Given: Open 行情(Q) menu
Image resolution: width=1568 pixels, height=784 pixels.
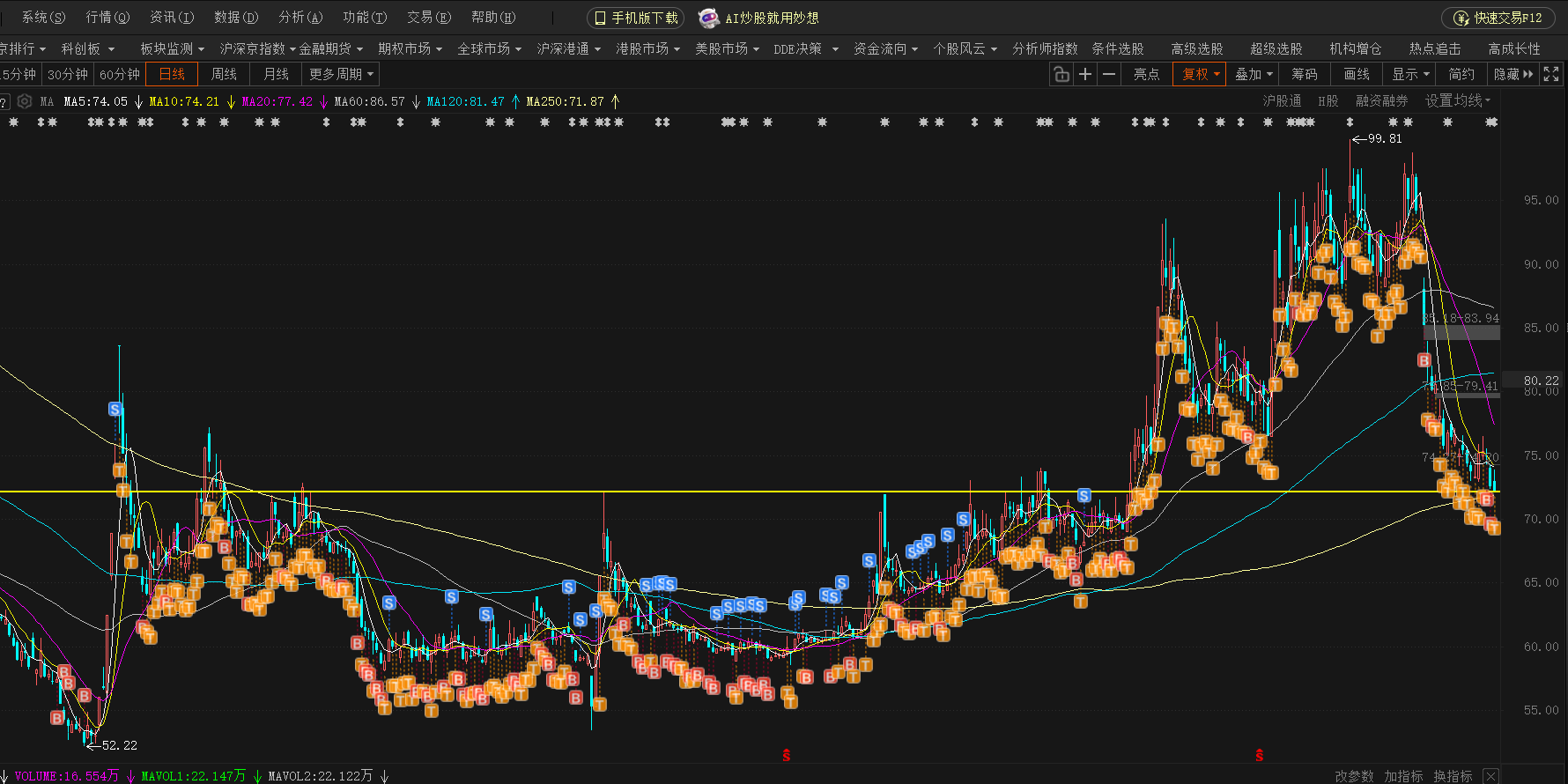Looking at the screenshot, I should pyautogui.click(x=107, y=18).
